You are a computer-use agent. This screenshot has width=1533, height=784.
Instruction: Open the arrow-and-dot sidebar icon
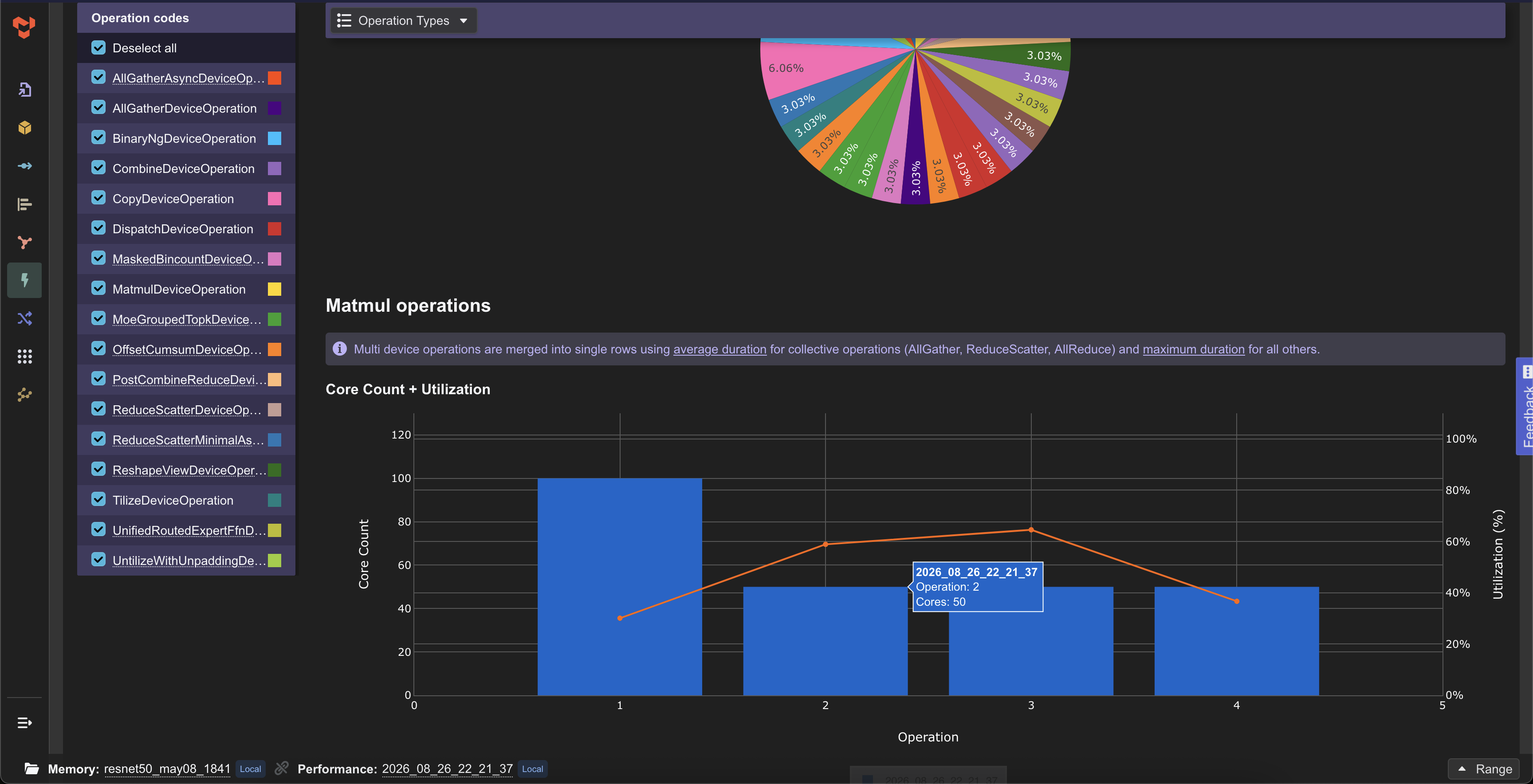click(24, 166)
